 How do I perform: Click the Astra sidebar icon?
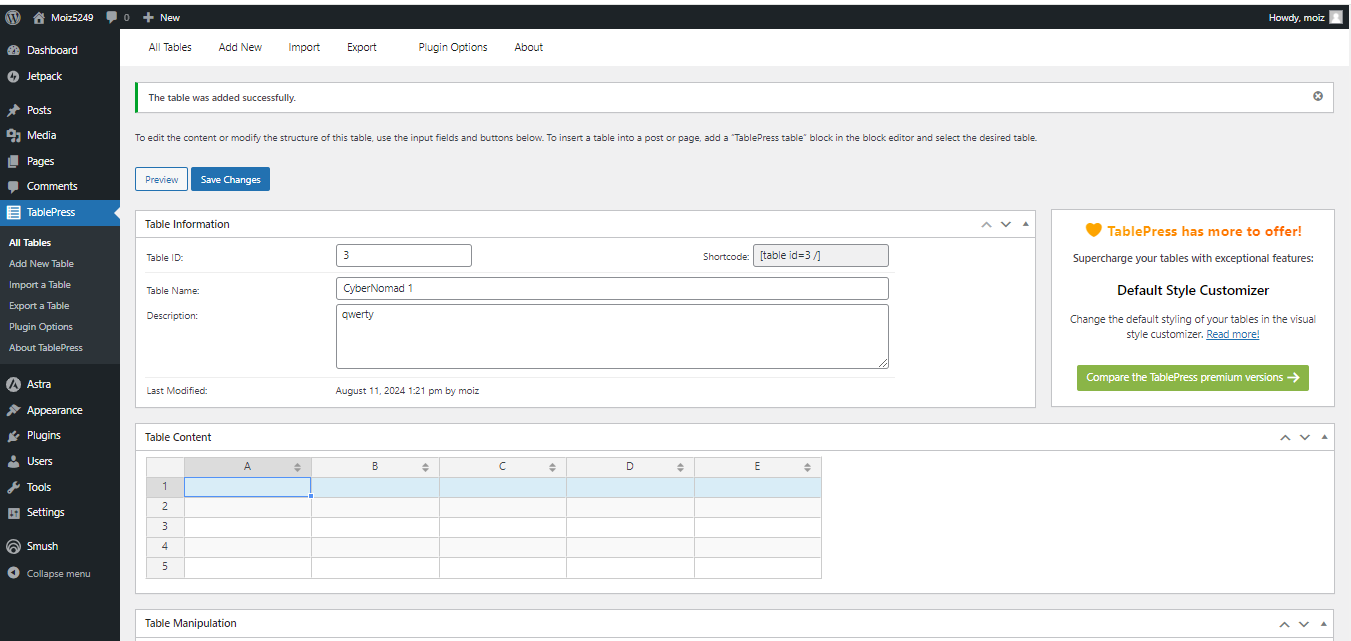13,384
